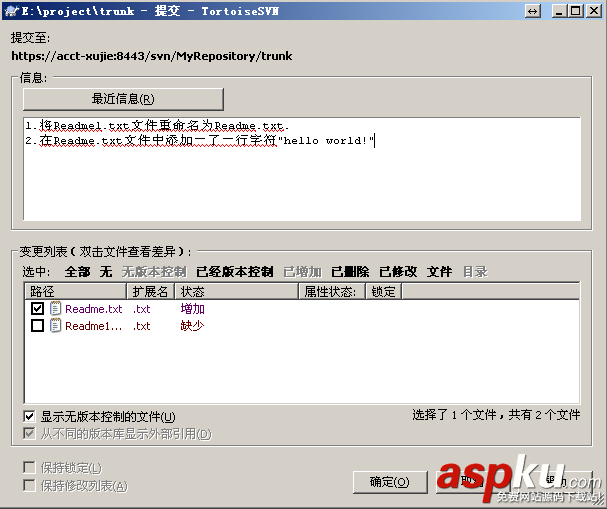
Task: Toggle 保持锁定 checkbox
Action: pyautogui.click(x=29, y=468)
